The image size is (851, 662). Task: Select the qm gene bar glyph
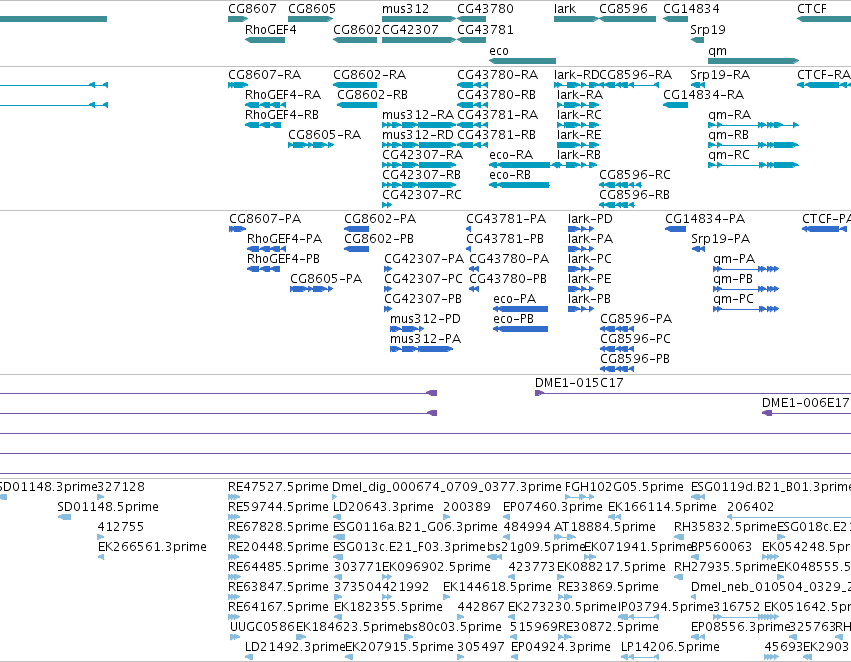coord(753,61)
